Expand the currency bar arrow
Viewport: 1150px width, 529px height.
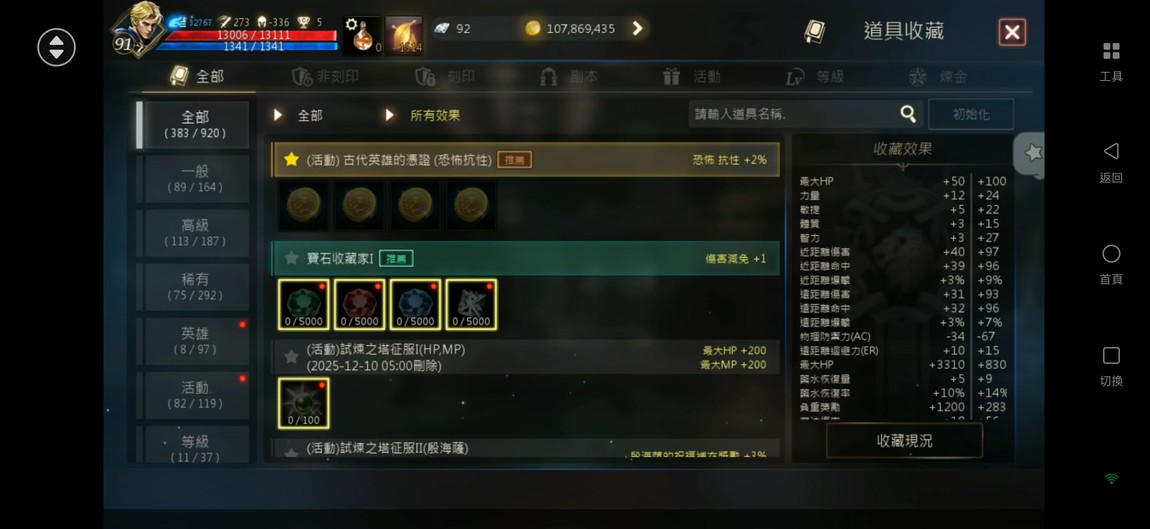click(x=637, y=29)
